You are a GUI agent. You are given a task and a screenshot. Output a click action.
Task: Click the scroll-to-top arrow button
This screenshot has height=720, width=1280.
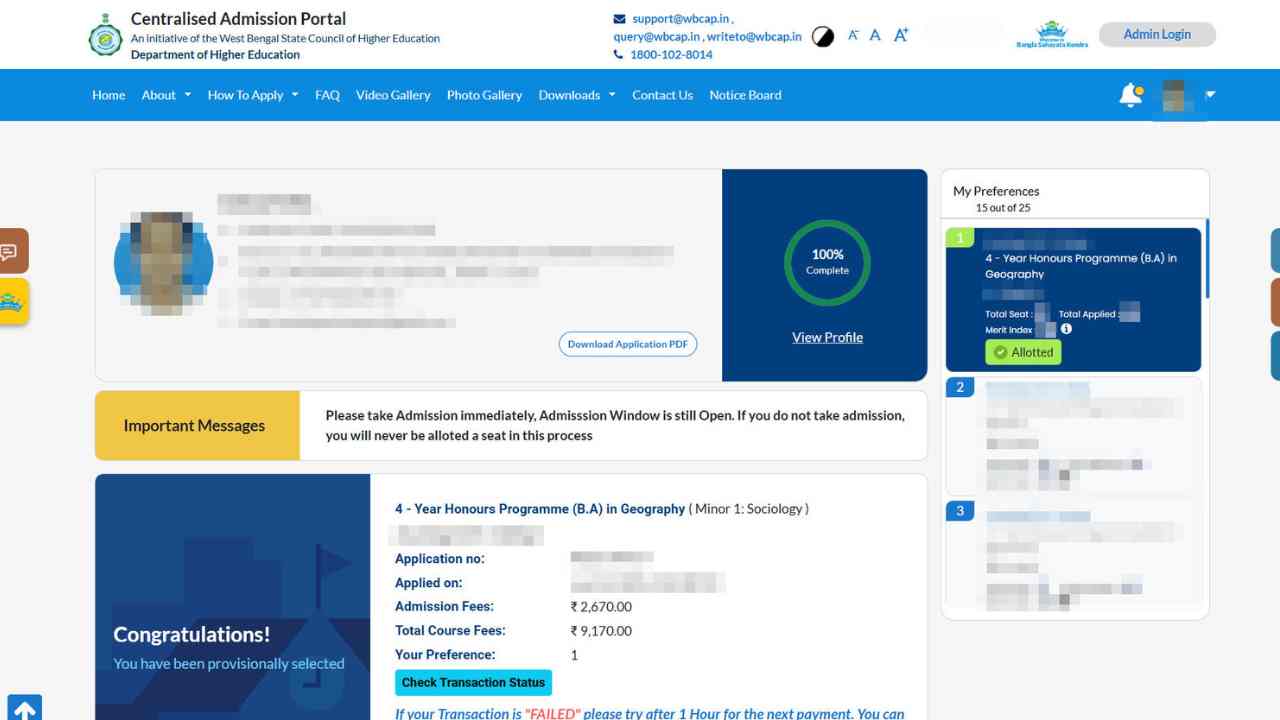[24, 708]
